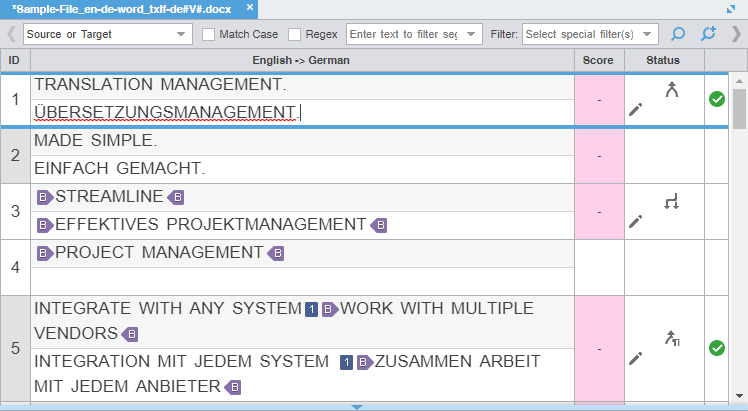Image resolution: width=748 pixels, height=411 pixels.
Task: Click the pencil edit icon in segment 1
Action: tap(635, 109)
